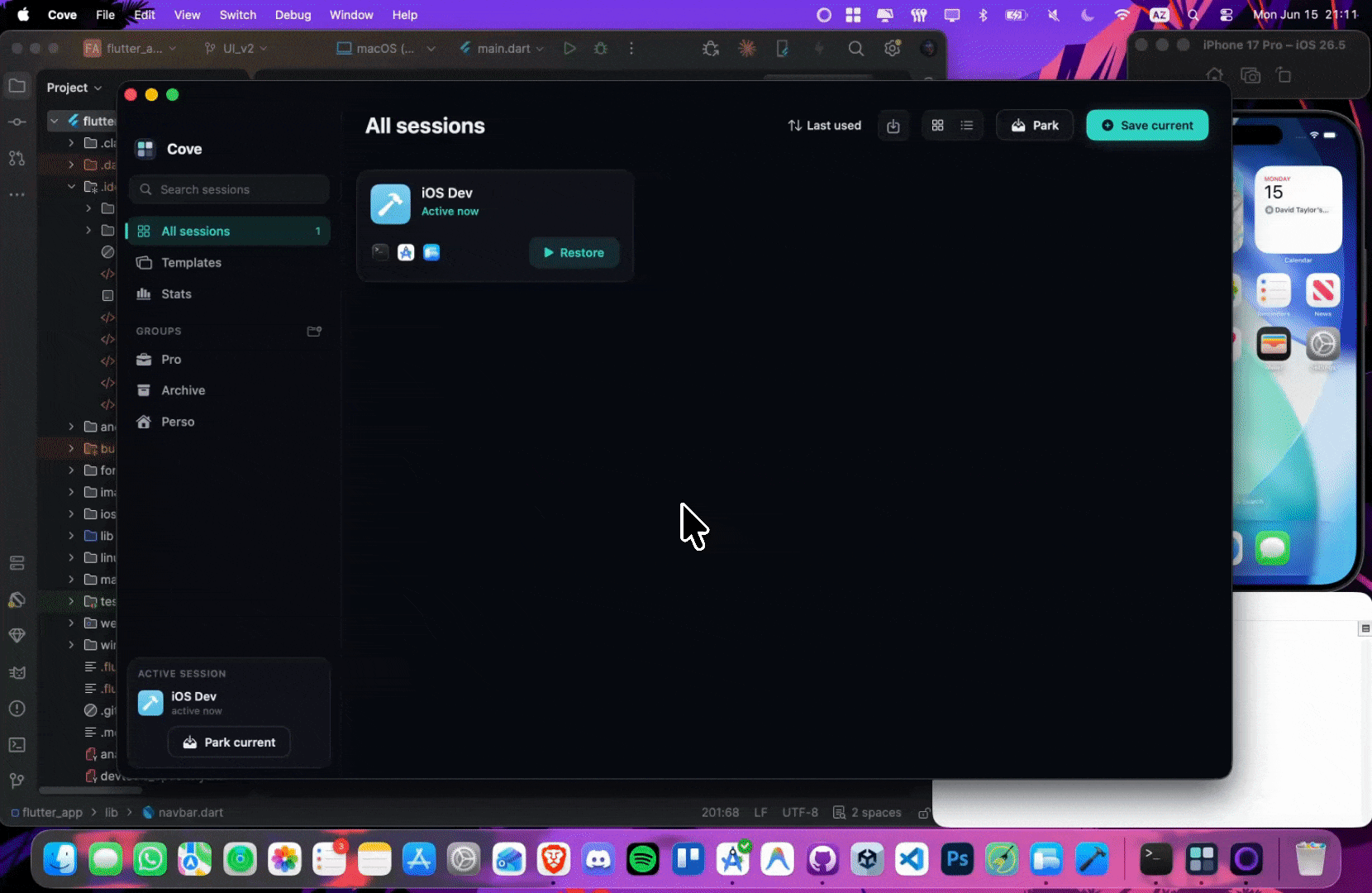Click the Search sessions field
This screenshot has width=1372, height=893.
tap(229, 189)
